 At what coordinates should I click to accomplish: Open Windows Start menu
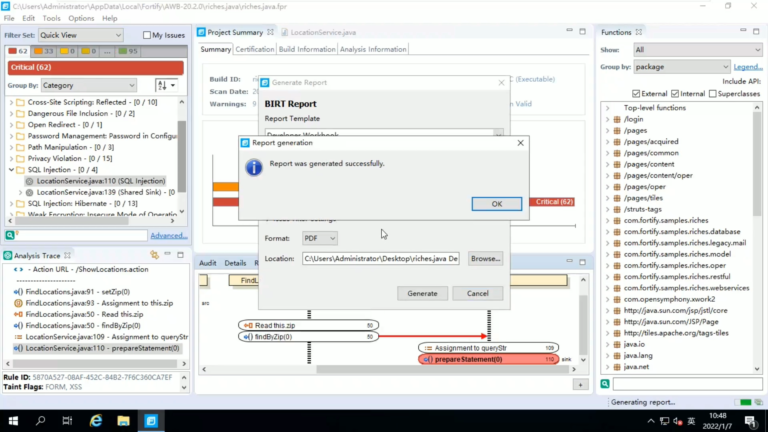pyautogui.click(x=13, y=421)
